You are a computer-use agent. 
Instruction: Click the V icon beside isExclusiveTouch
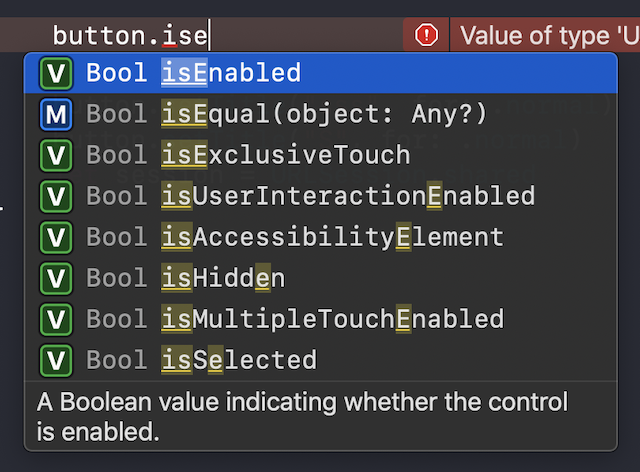pyautogui.click(x=54, y=155)
